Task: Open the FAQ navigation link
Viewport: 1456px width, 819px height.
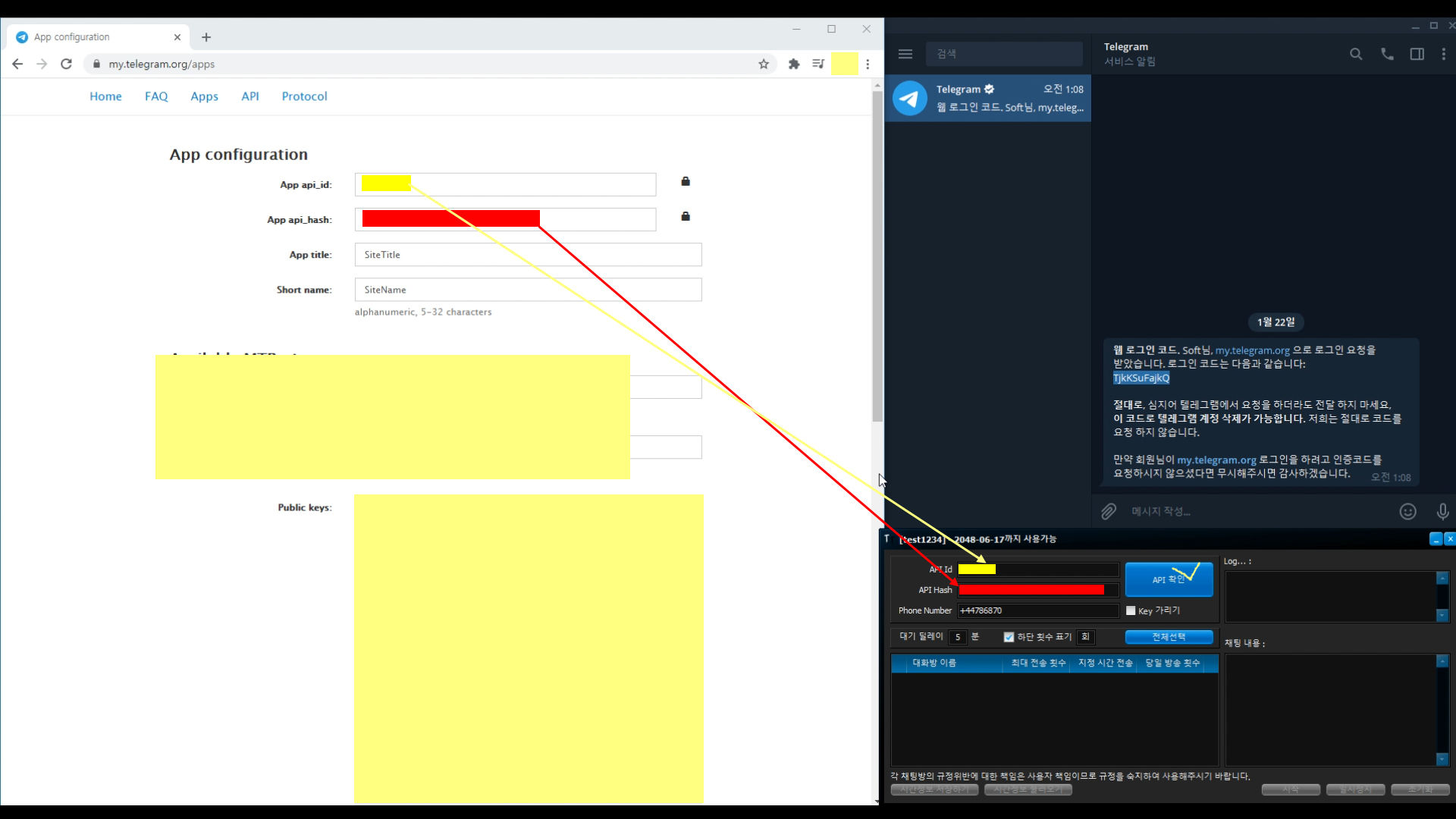Action: (156, 96)
